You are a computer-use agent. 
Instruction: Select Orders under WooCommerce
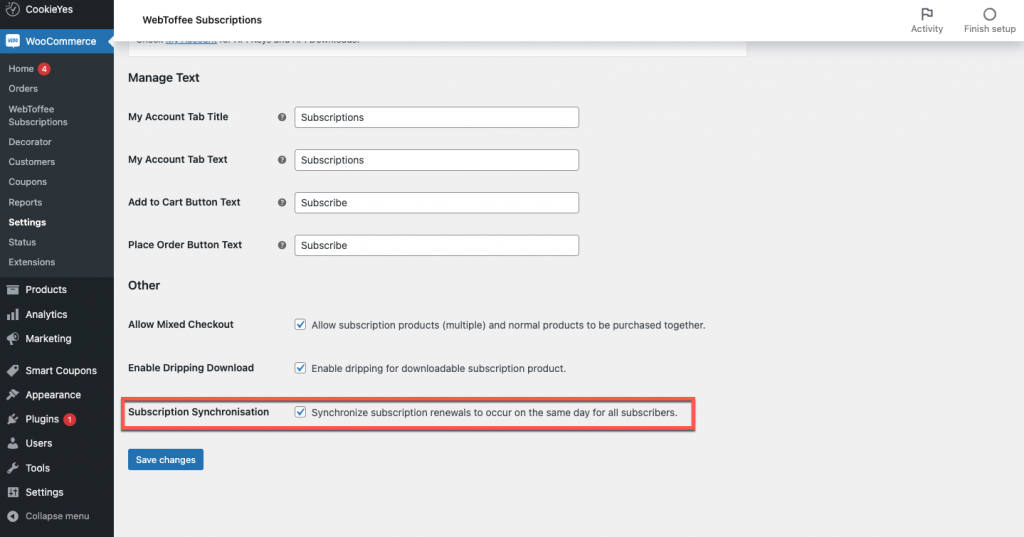tap(23, 89)
